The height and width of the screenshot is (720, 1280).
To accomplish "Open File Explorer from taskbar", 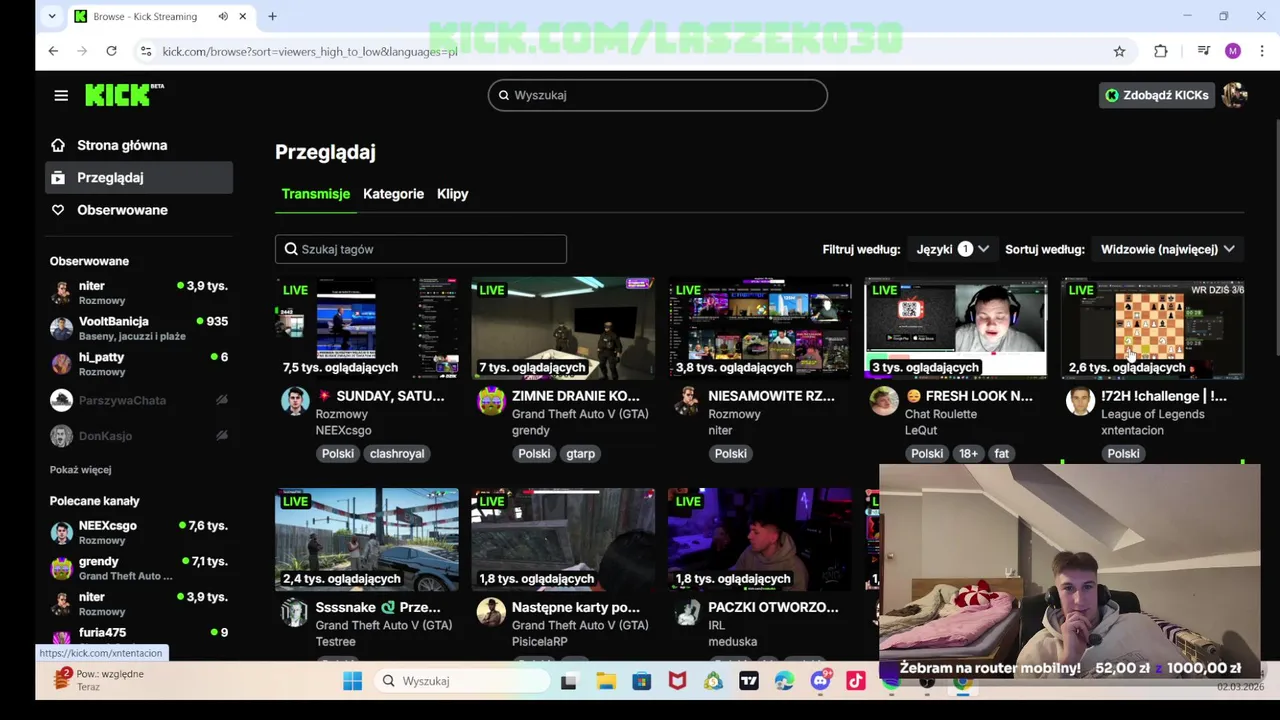I will (606, 681).
